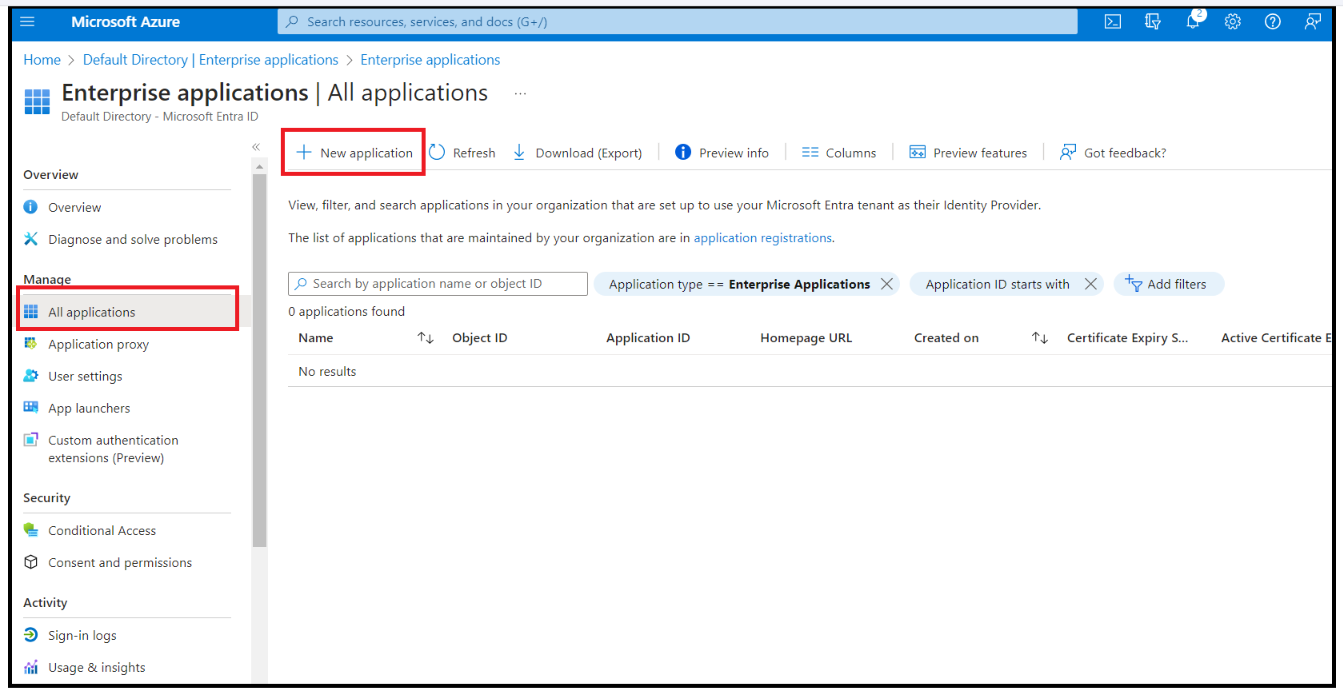Click the Object ID column header

point(480,338)
